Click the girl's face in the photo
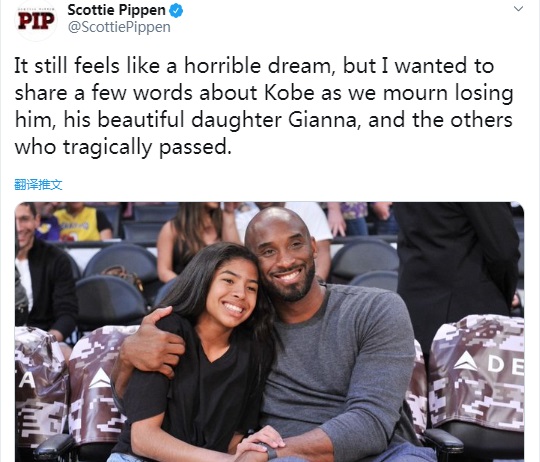This screenshot has height=462, width=540. click(x=232, y=293)
